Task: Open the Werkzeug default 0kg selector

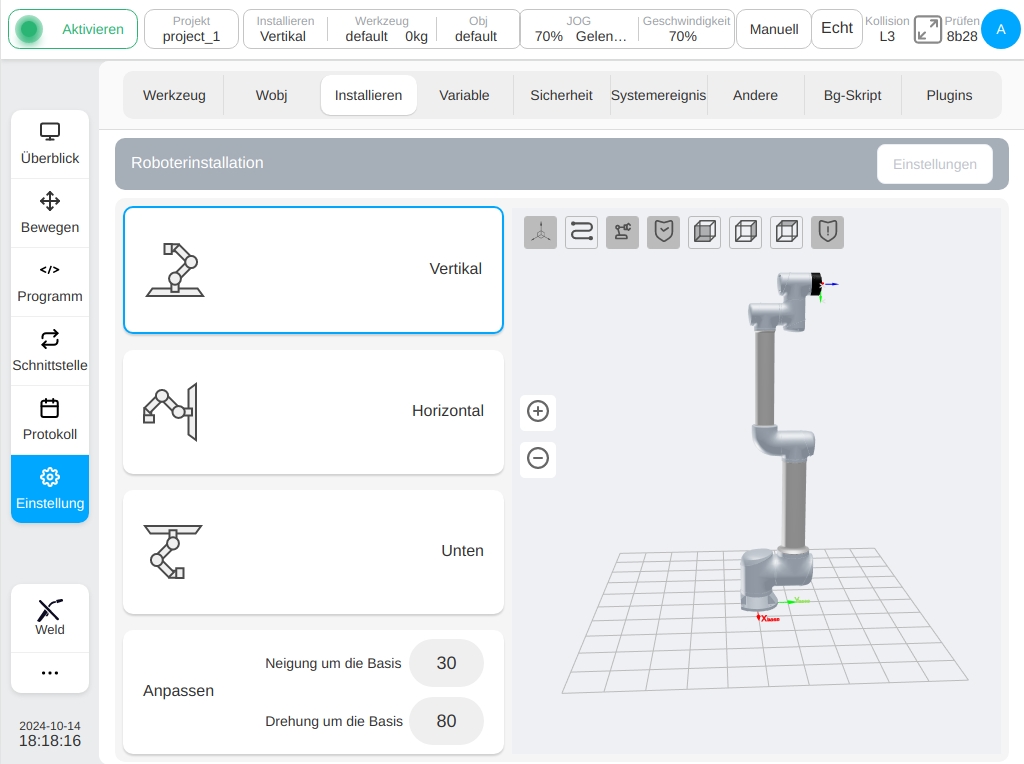Action: coord(382,29)
